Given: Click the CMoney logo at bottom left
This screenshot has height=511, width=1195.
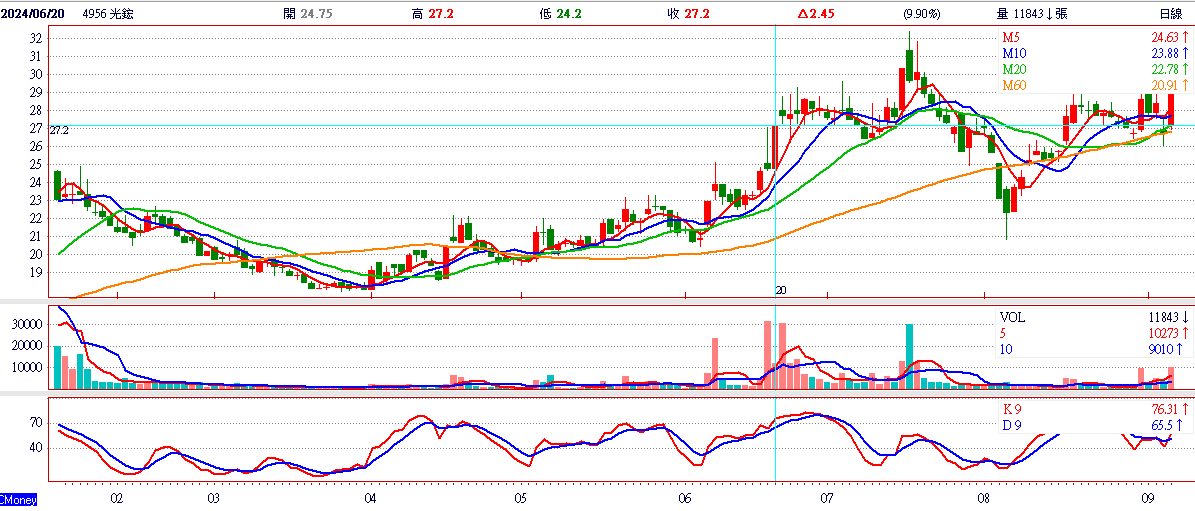Looking at the screenshot, I should pos(18,501).
